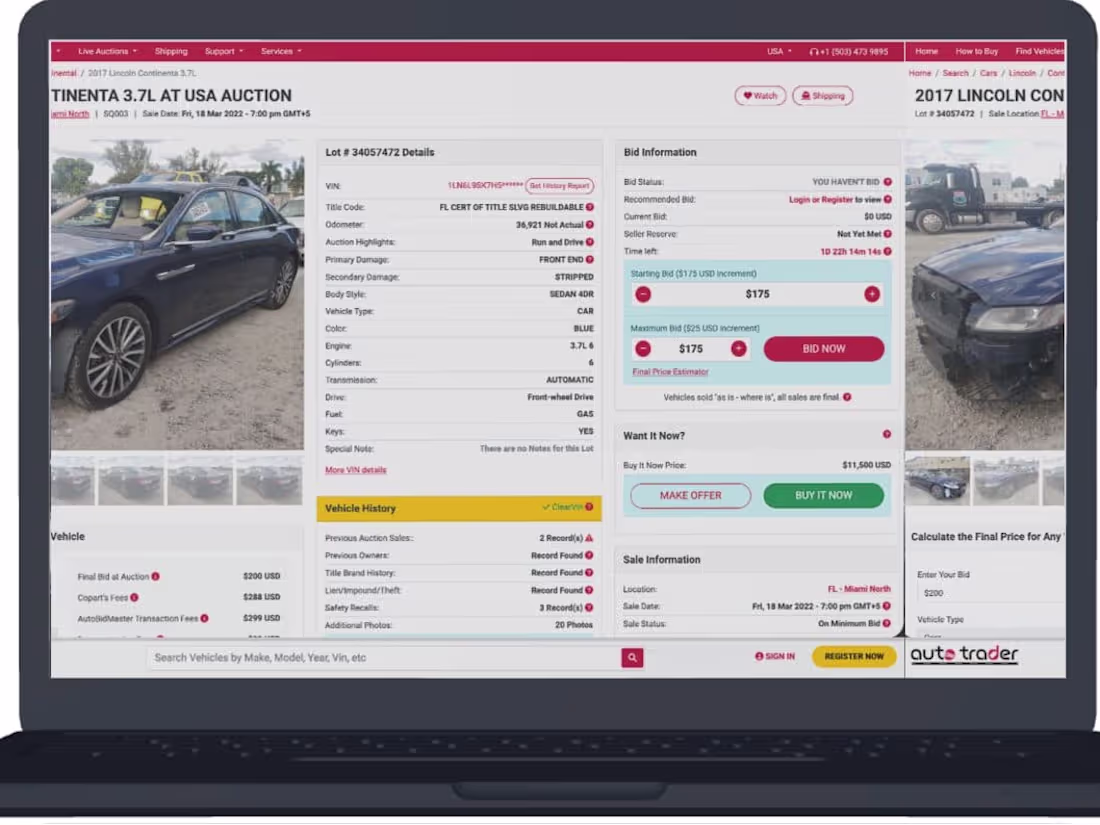
Task: Click the Shipping menu item in top bar
Action: pos(171,51)
